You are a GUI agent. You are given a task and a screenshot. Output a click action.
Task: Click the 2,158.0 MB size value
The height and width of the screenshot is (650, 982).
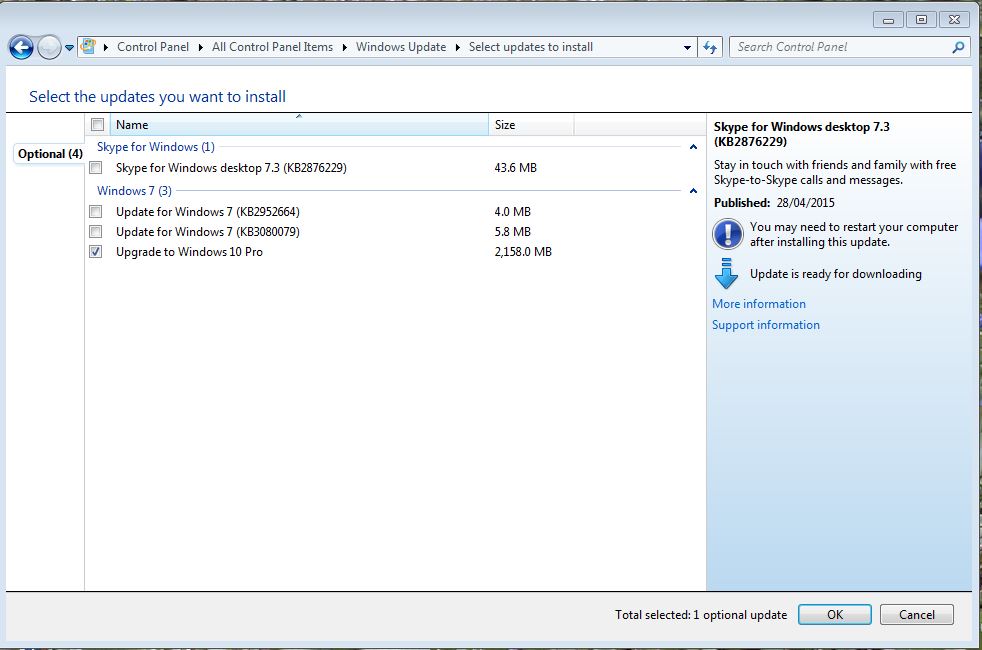tap(523, 252)
